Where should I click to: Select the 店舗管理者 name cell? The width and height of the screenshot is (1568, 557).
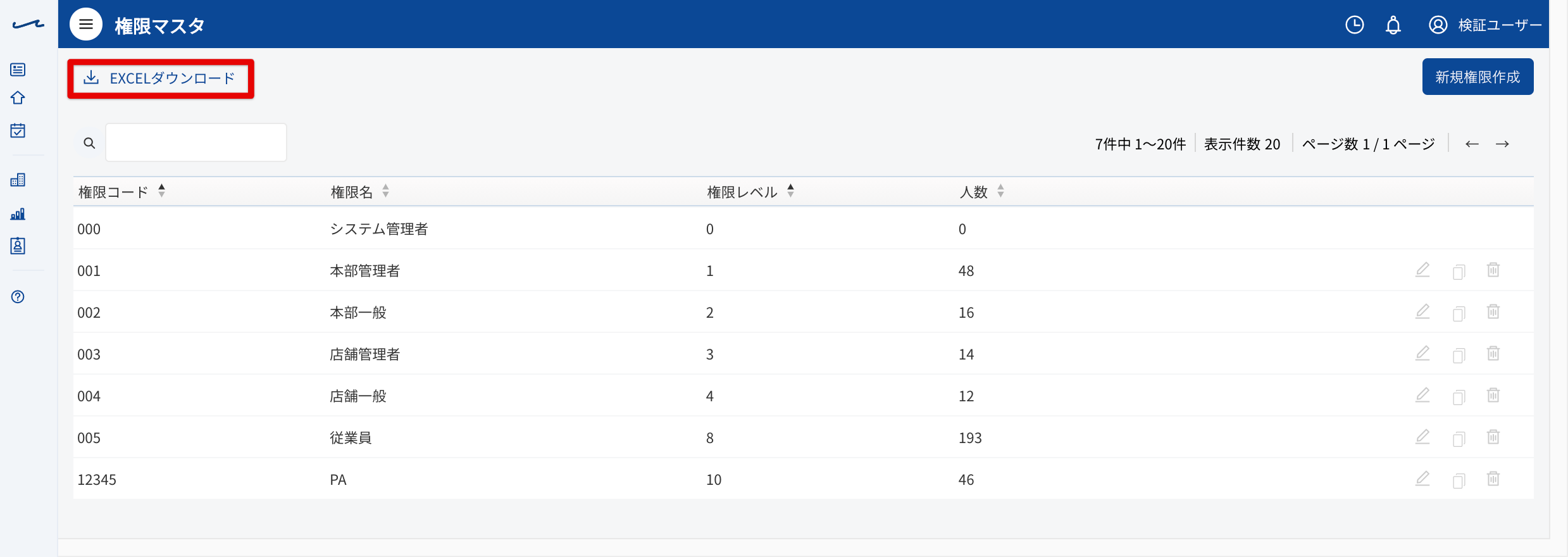pyautogui.click(x=364, y=354)
